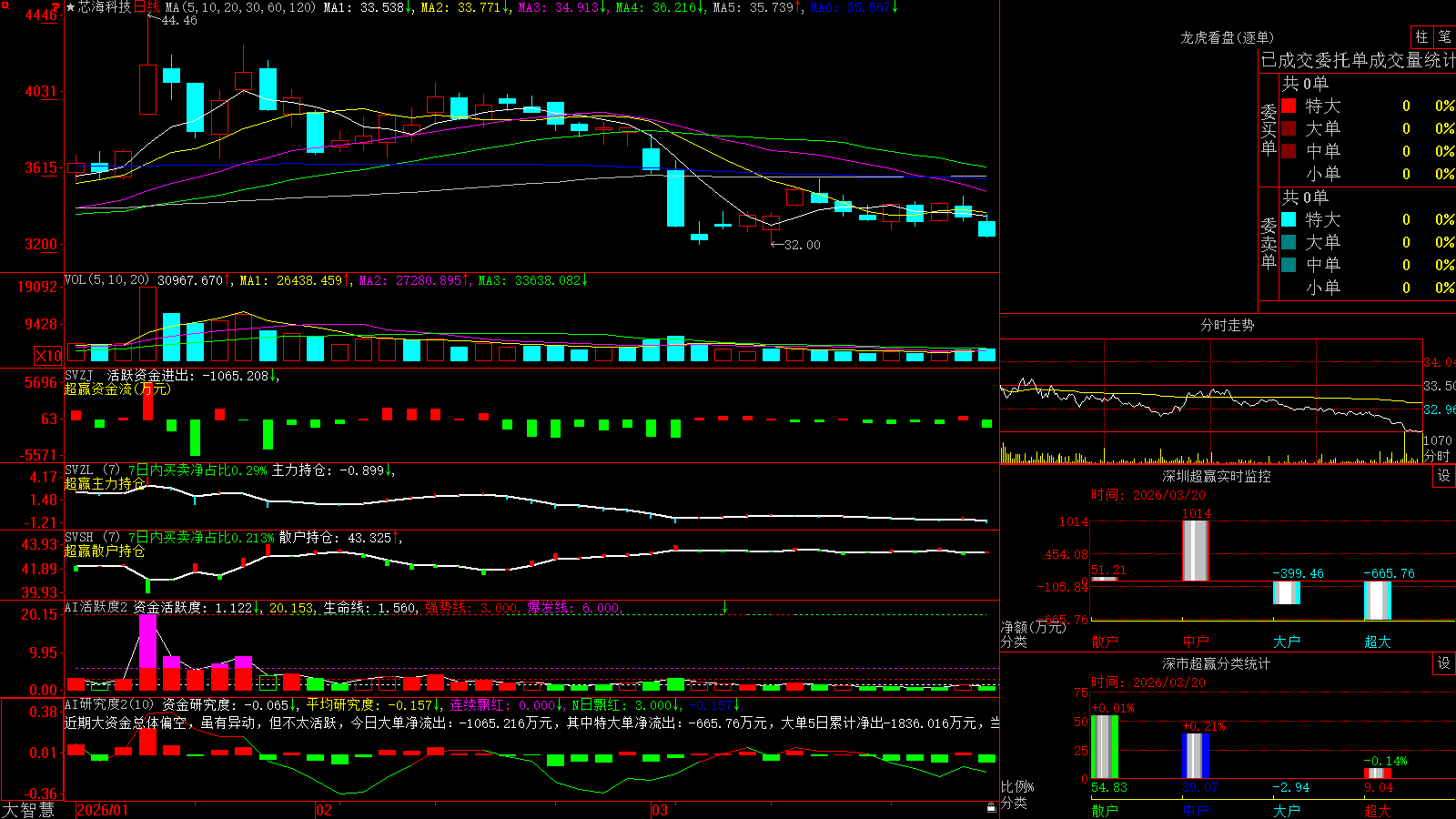Click the 超赢资金流(万元) label

coord(117,389)
